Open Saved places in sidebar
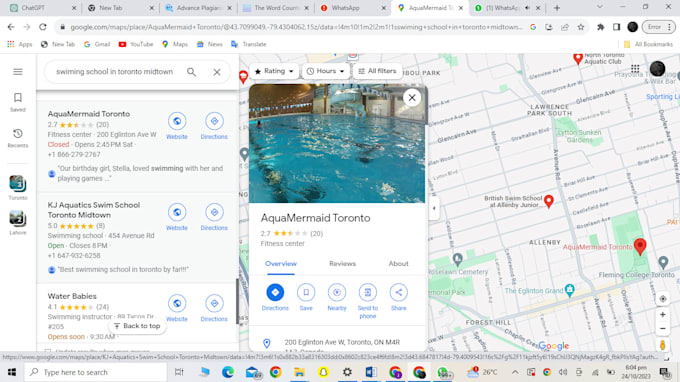Screen dimensions: 680x382 [x=18, y=102]
